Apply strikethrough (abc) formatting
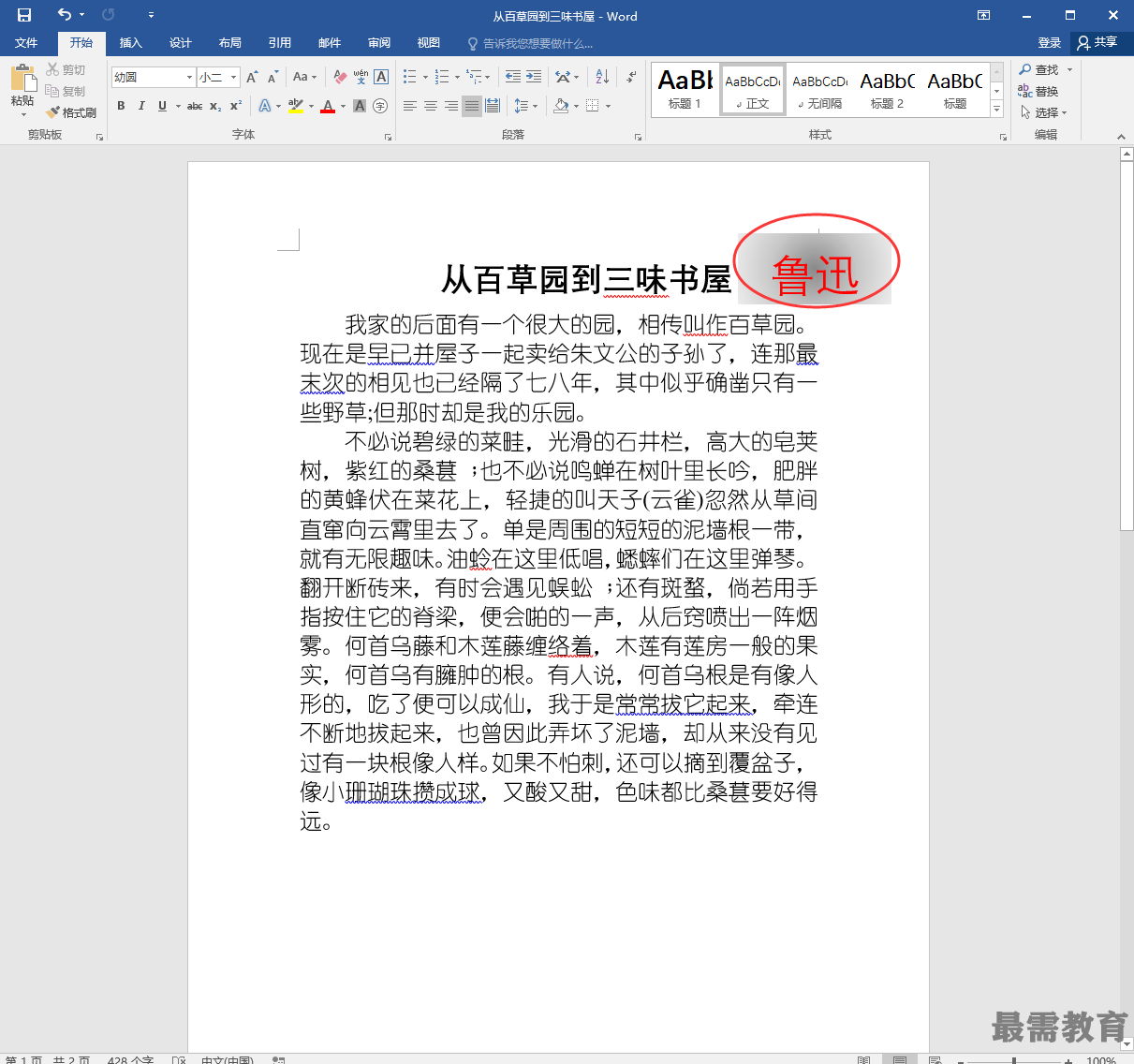This screenshot has width=1134, height=1064. pyautogui.click(x=195, y=106)
